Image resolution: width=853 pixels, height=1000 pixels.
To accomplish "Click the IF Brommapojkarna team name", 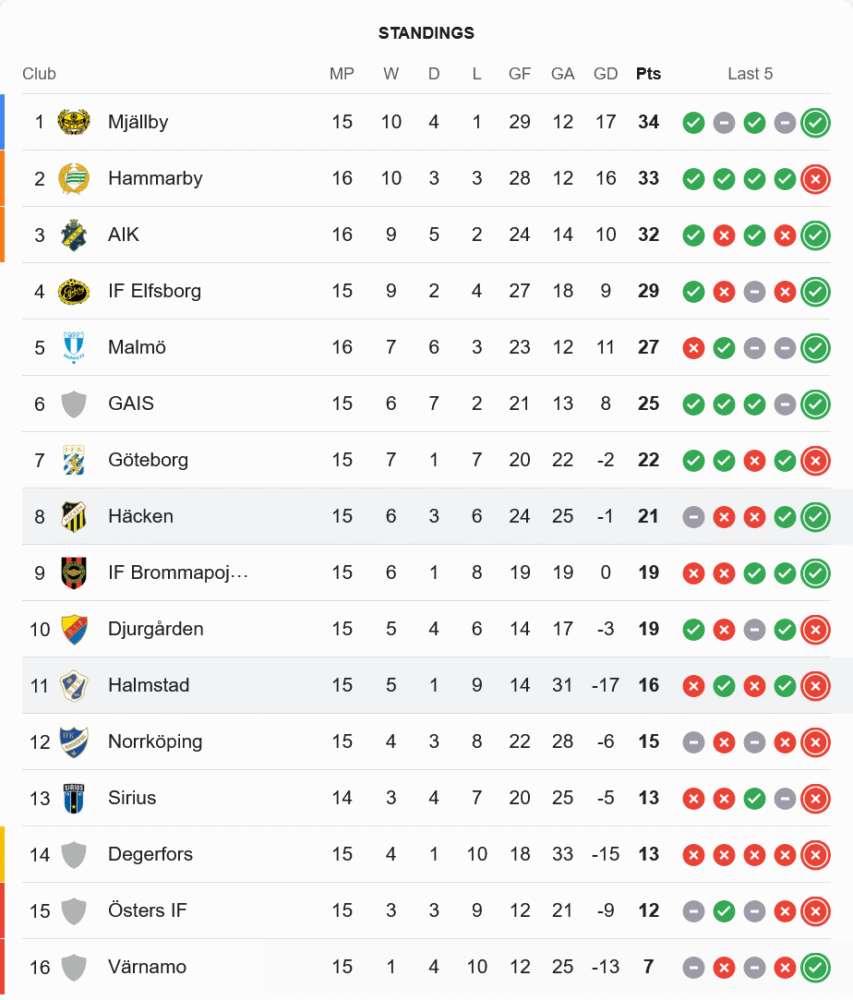I will pos(178,573).
